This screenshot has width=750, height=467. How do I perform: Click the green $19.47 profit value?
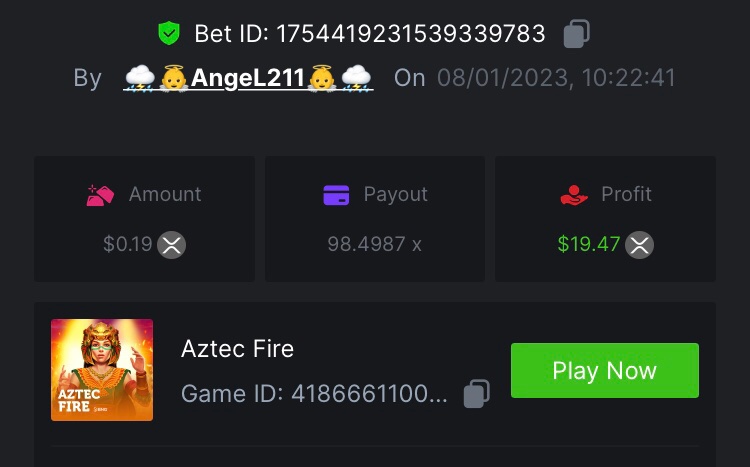(589, 244)
